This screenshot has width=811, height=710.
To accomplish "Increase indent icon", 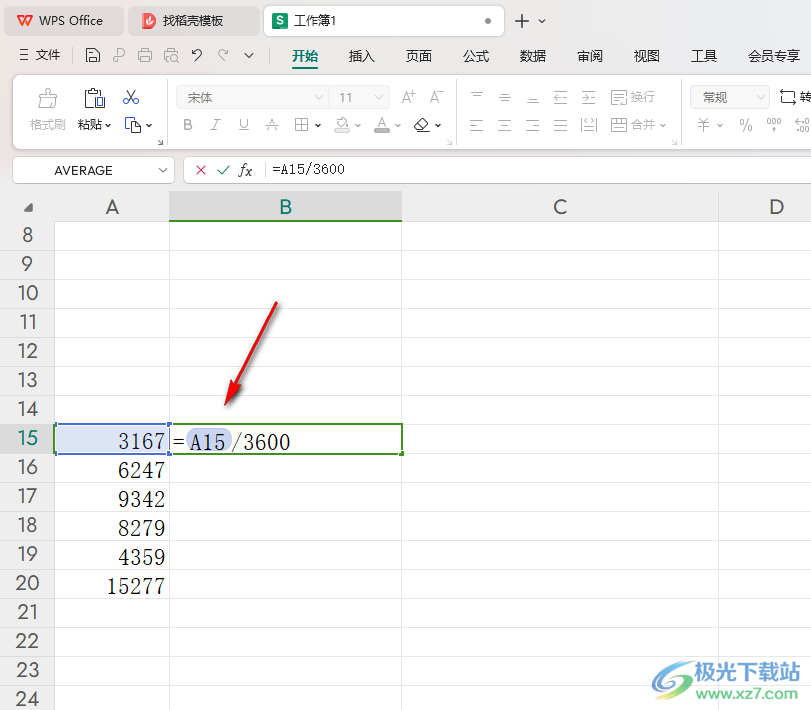I will [589, 97].
